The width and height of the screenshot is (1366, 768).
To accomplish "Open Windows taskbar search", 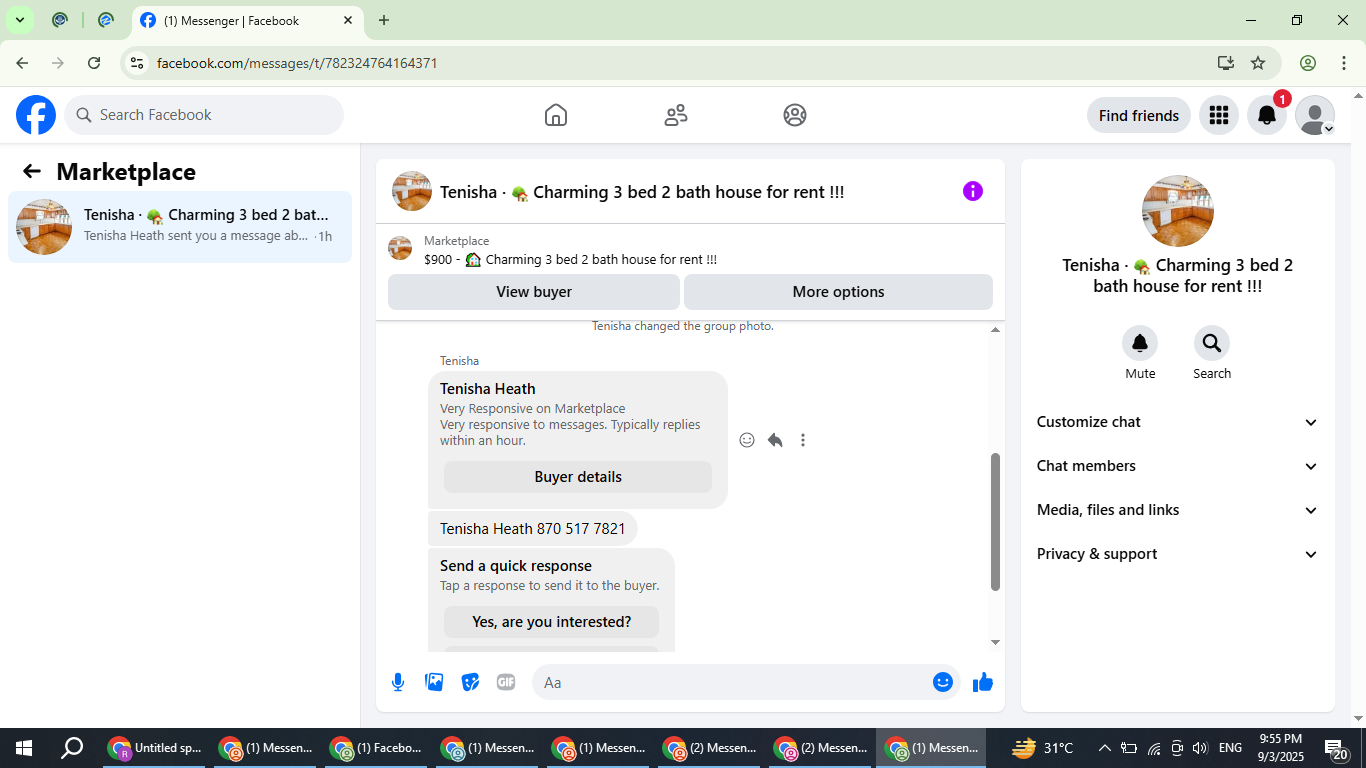I will coord(72,748).
